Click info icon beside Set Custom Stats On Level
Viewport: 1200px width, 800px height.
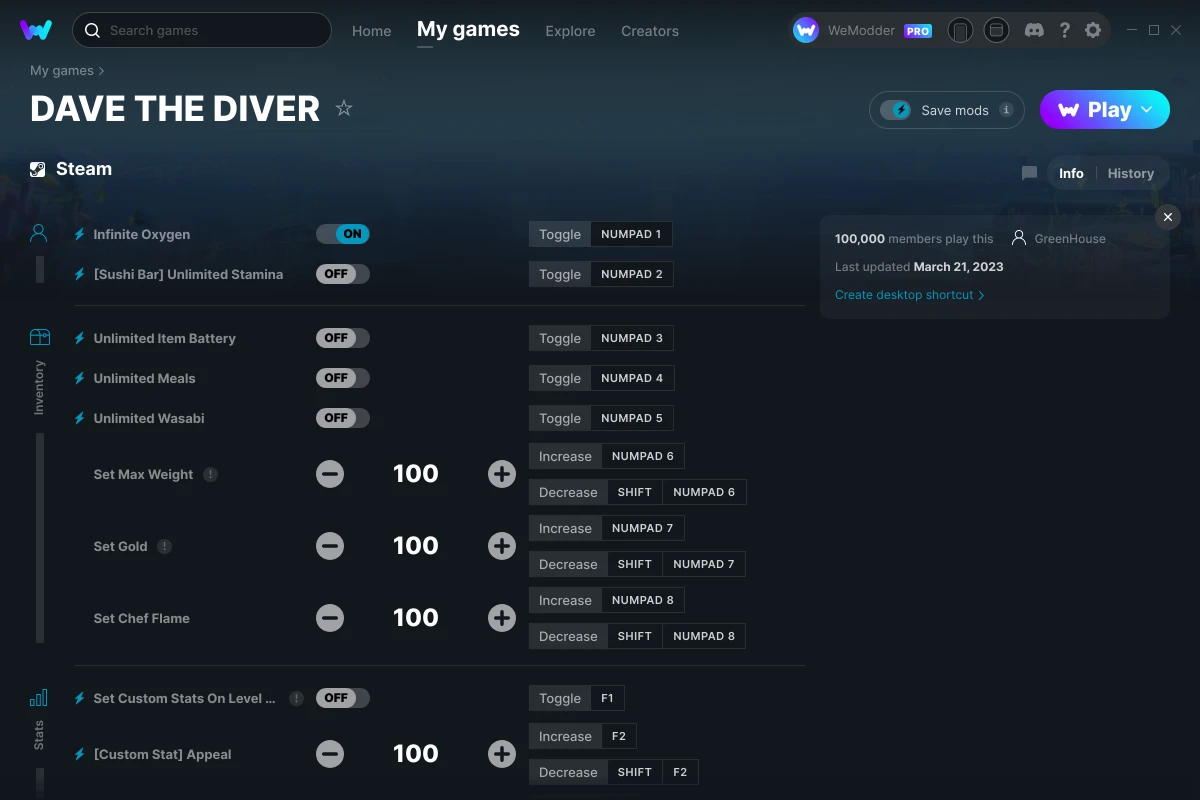pos(296,698)
